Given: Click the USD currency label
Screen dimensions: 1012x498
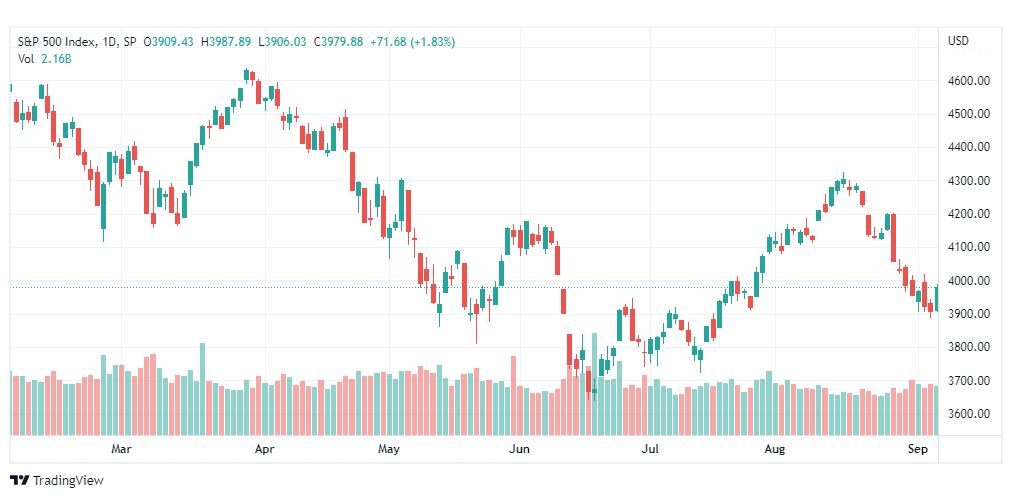Looking at the screenshot, I should pos(958,41).
